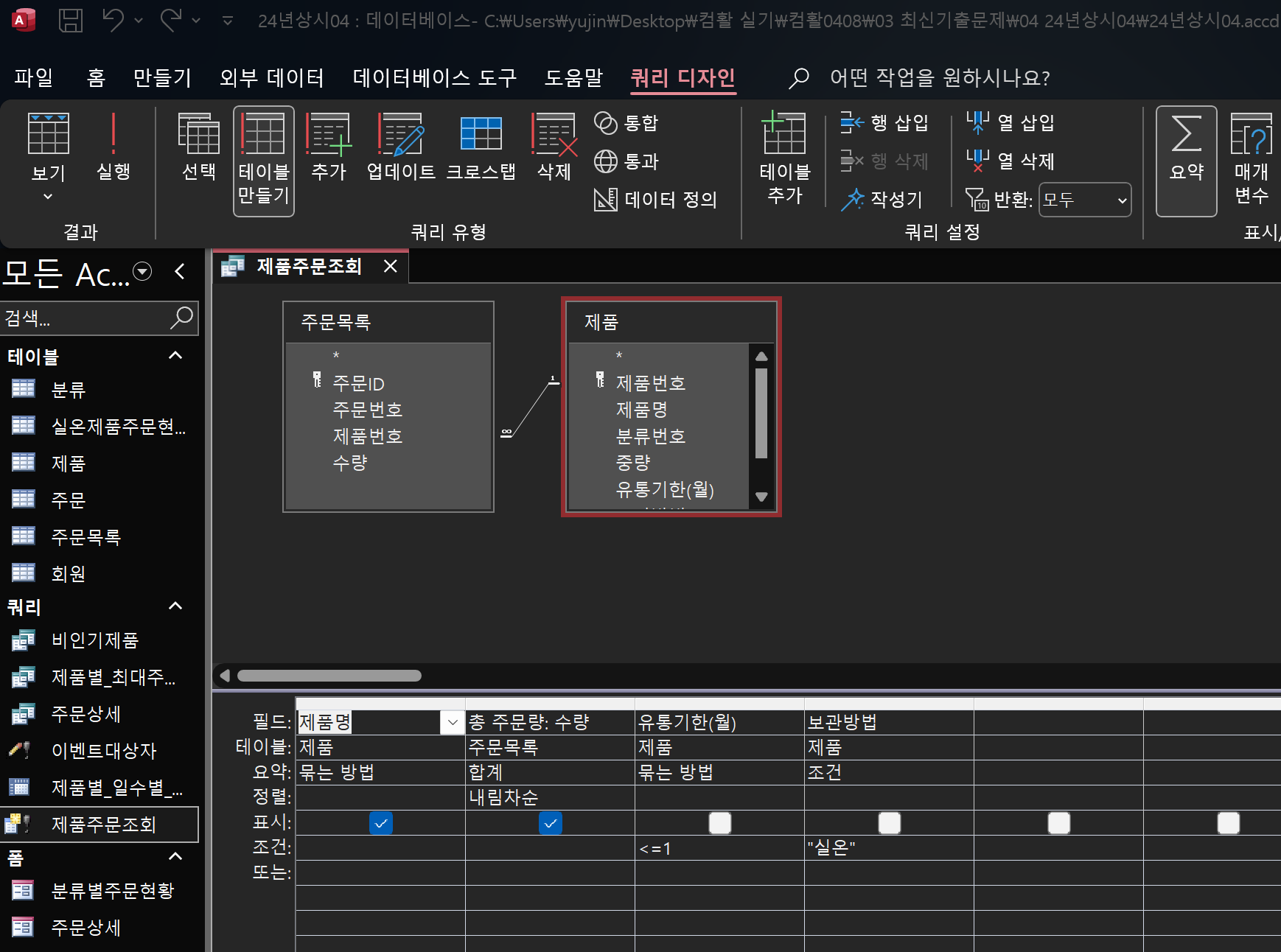Click the 작성기 (Builder) button
The width and height of the screenshot is (1281, 952).
[882, 199]
